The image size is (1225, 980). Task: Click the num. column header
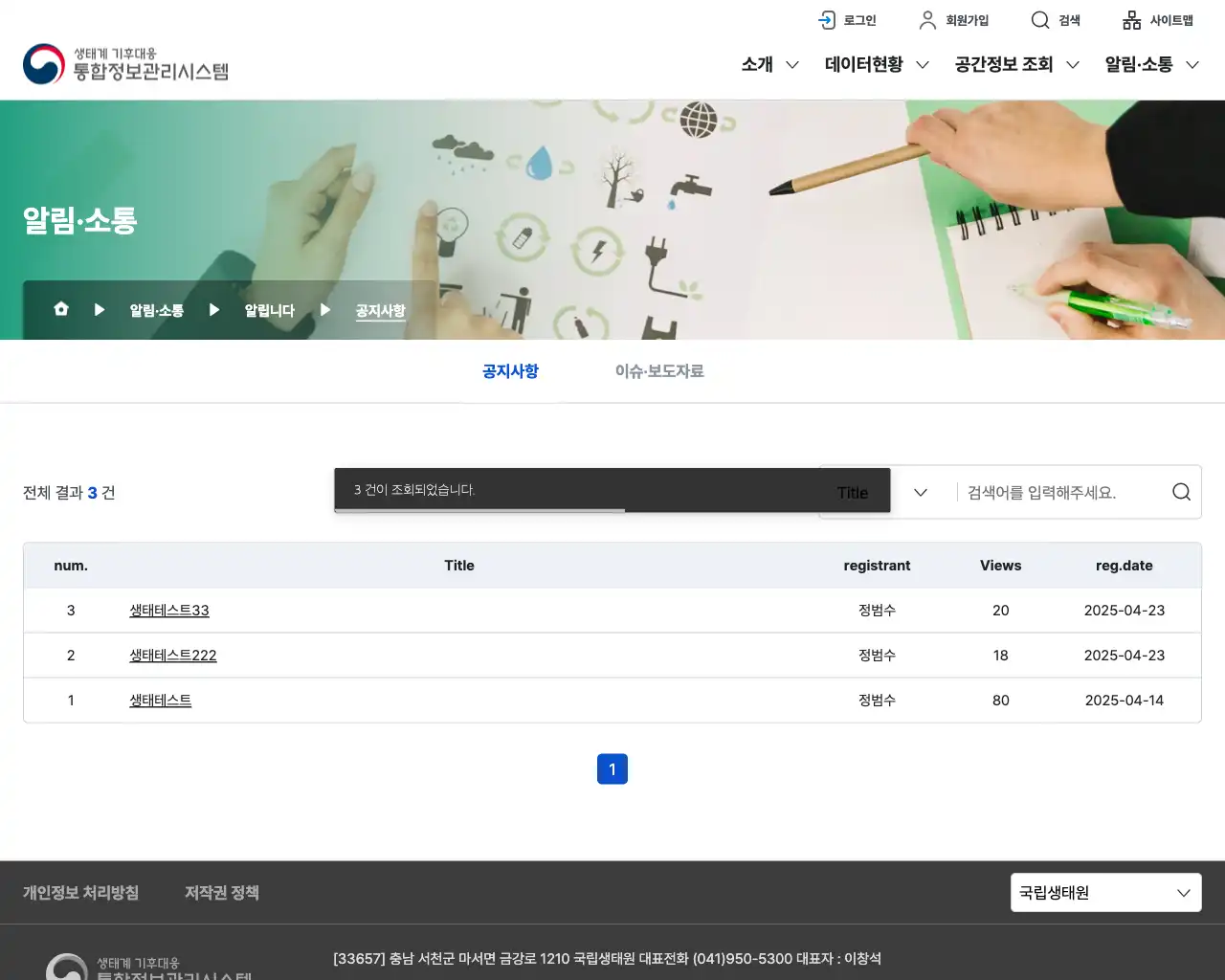click(x=71, y=566)
